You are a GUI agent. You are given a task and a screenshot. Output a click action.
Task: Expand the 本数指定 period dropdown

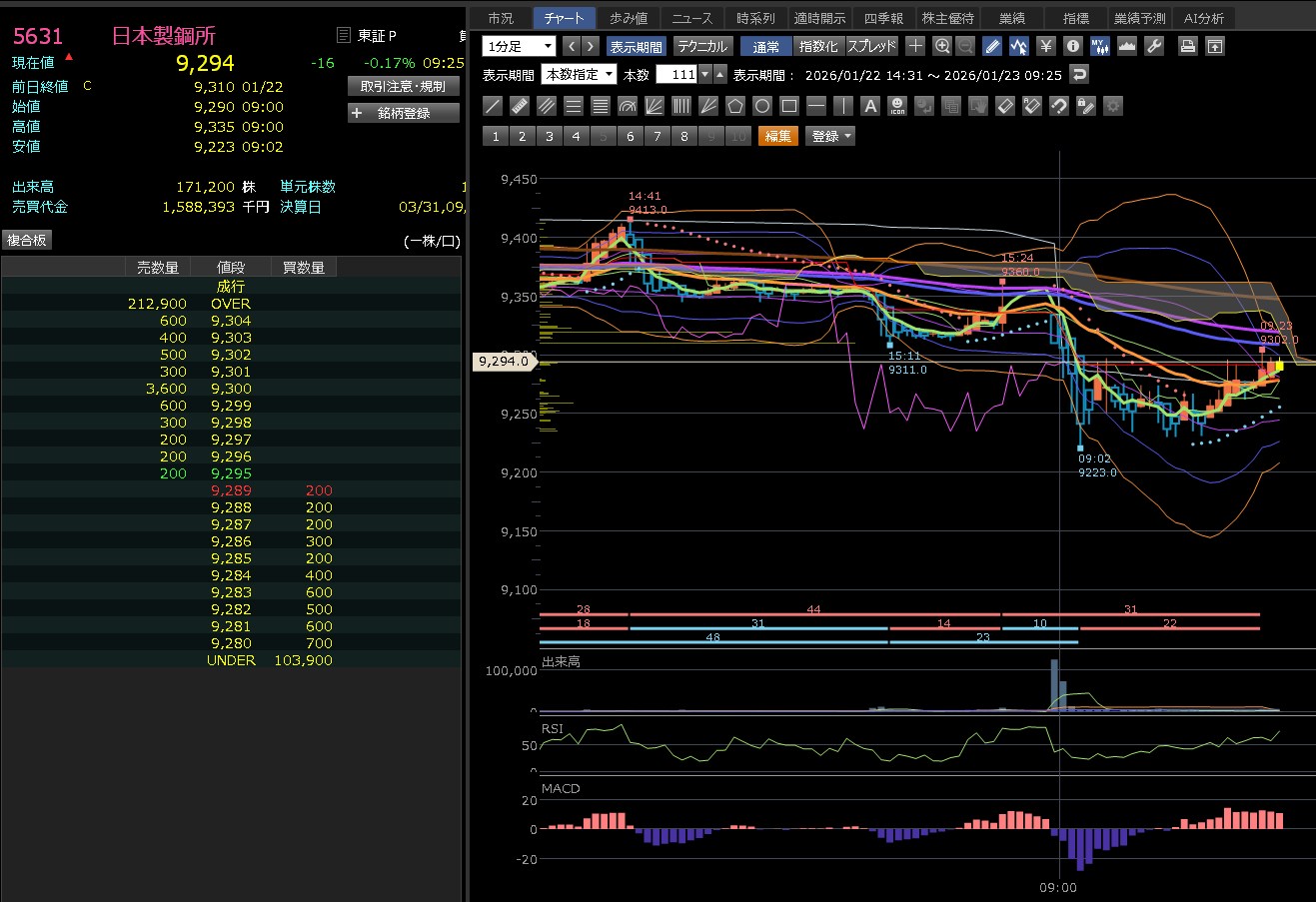tap(579, 75)
